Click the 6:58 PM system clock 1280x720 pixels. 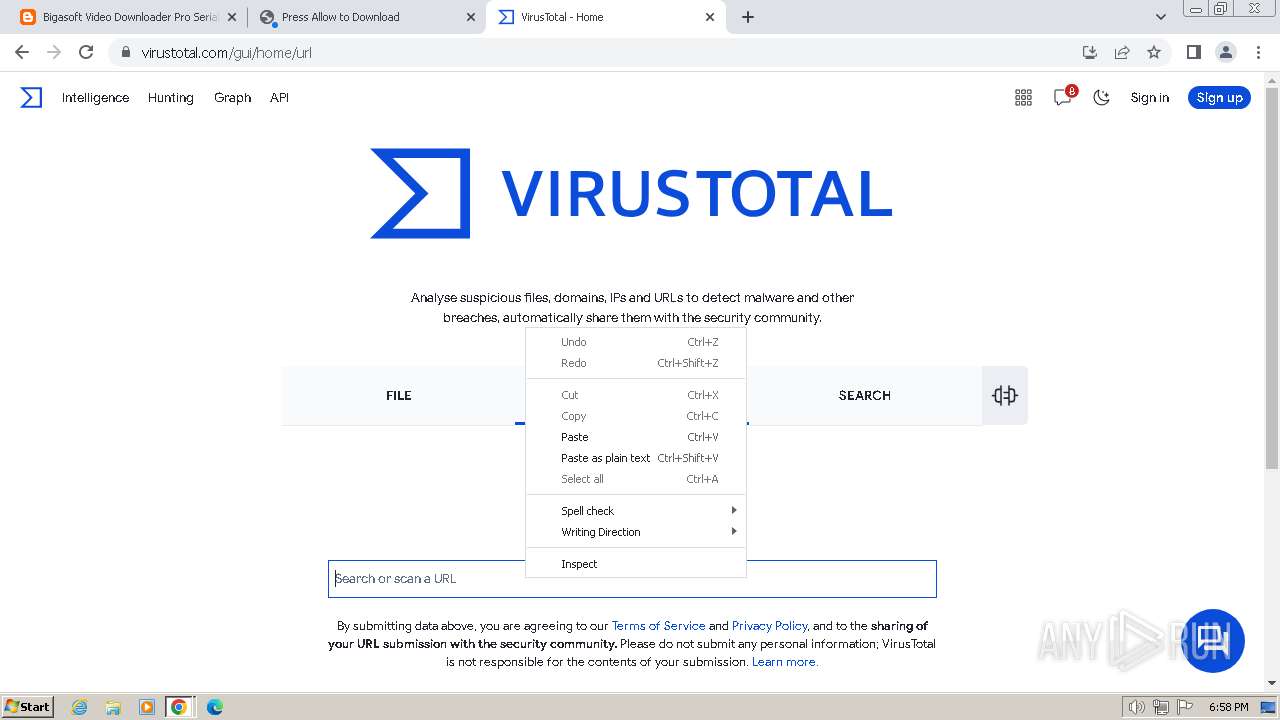(1228, 707)
